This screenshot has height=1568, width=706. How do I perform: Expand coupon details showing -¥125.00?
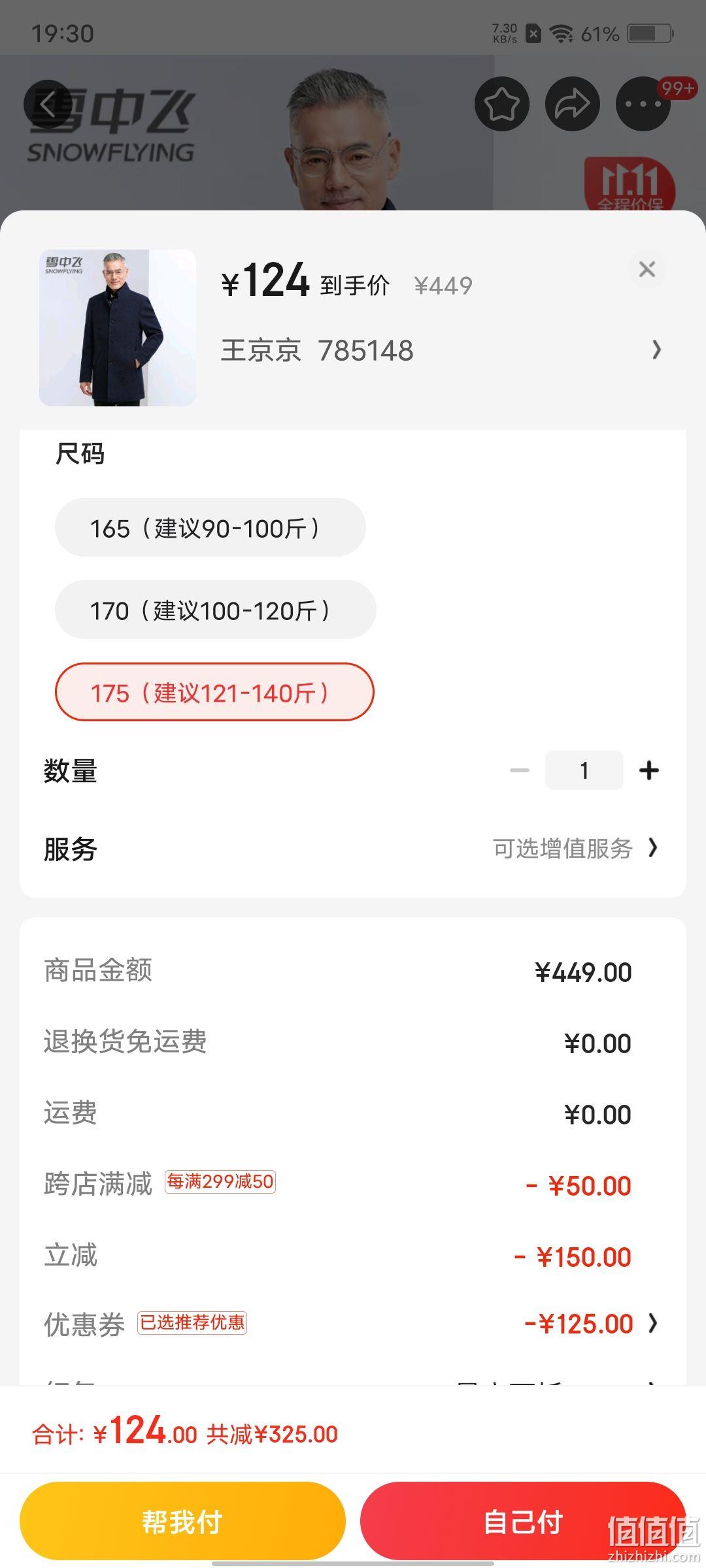click(591, 1324)
